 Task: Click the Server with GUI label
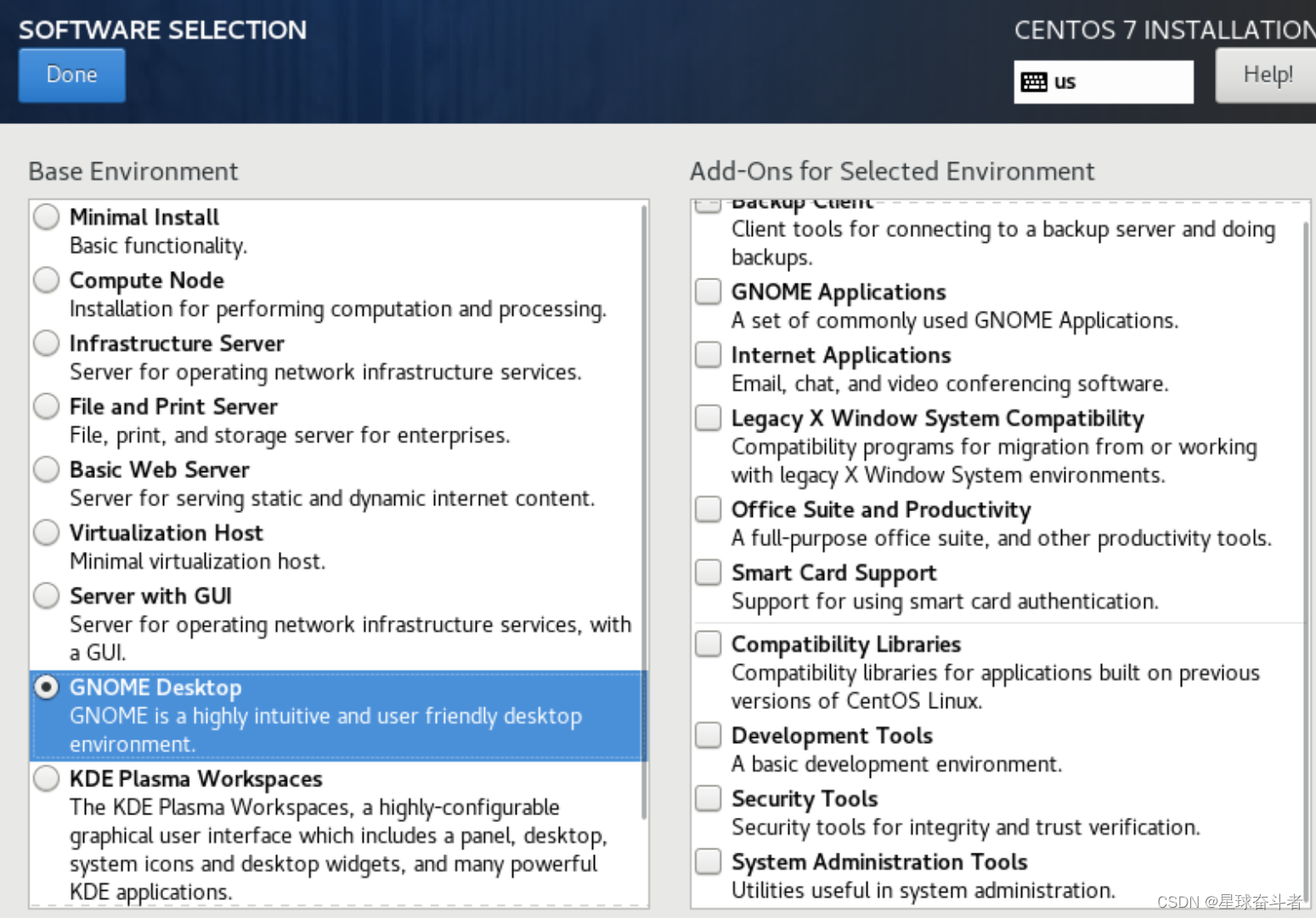point(150,596)
